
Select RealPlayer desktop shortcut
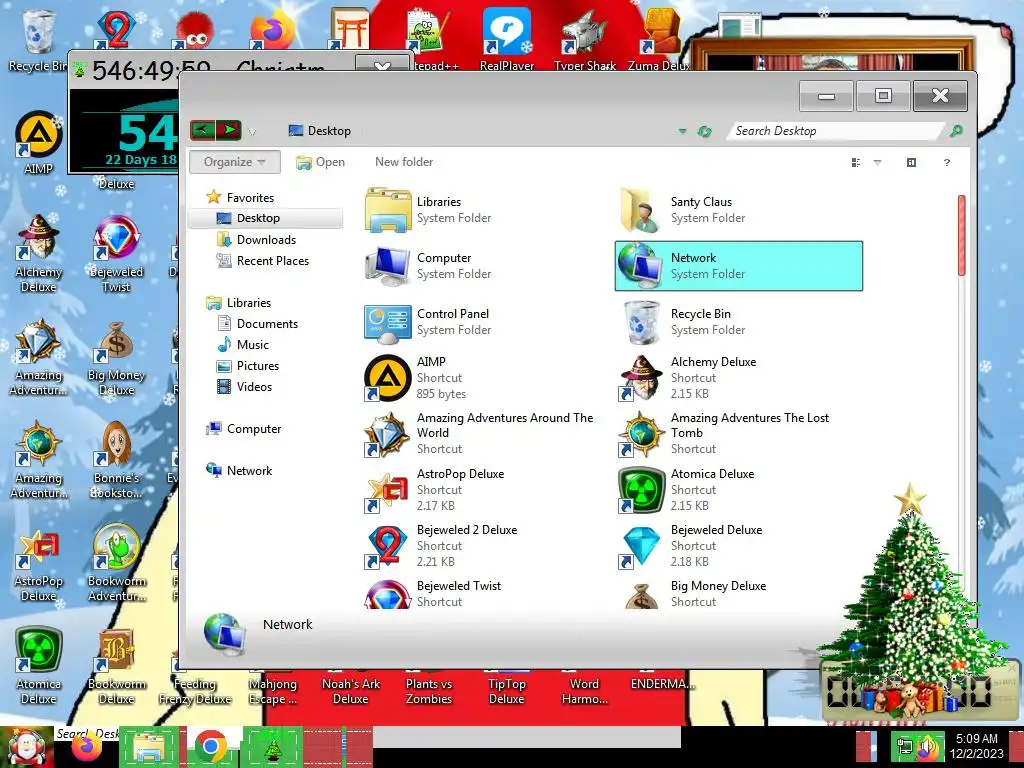coord(507,39)
